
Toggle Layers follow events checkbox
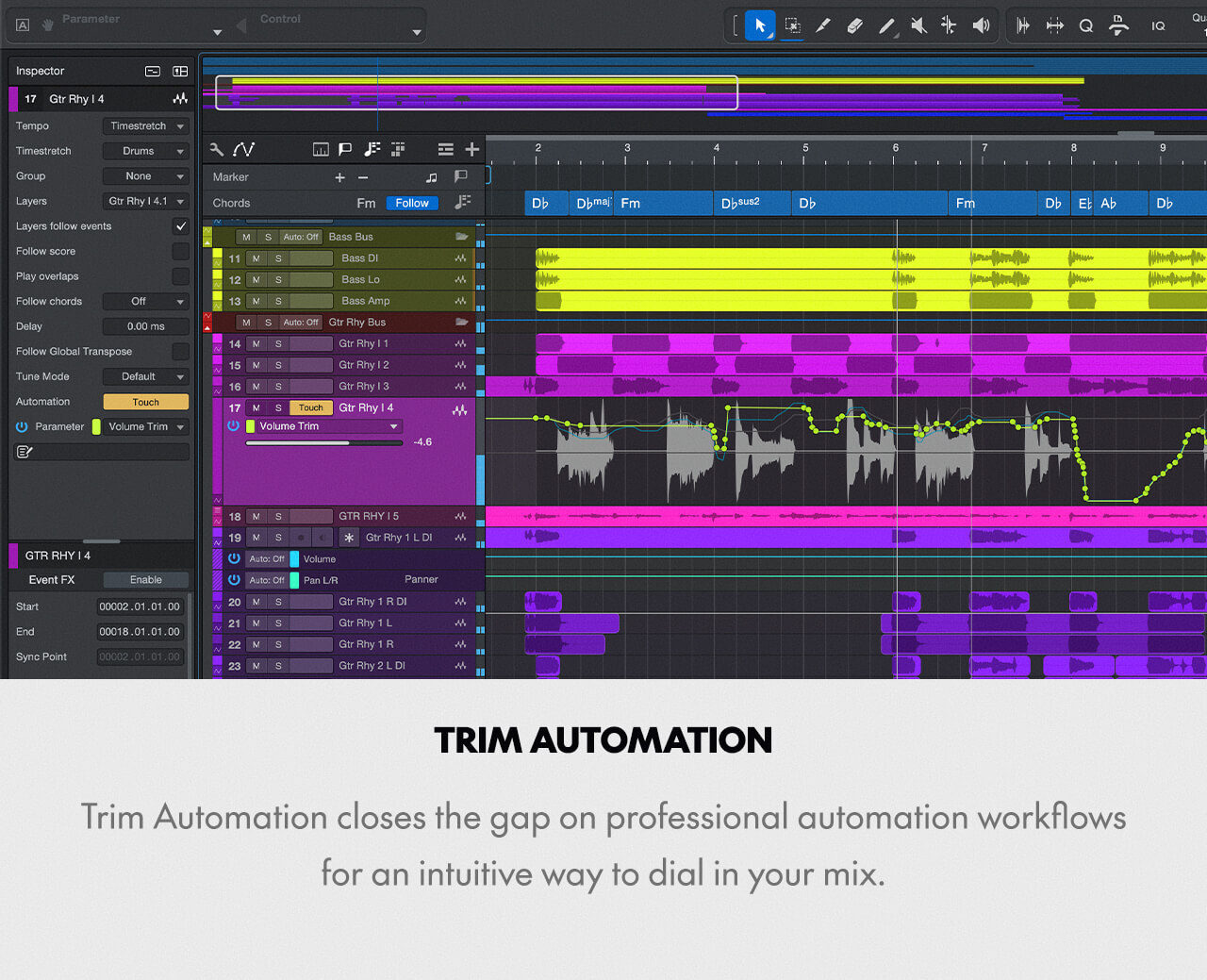tap(180, 226)
